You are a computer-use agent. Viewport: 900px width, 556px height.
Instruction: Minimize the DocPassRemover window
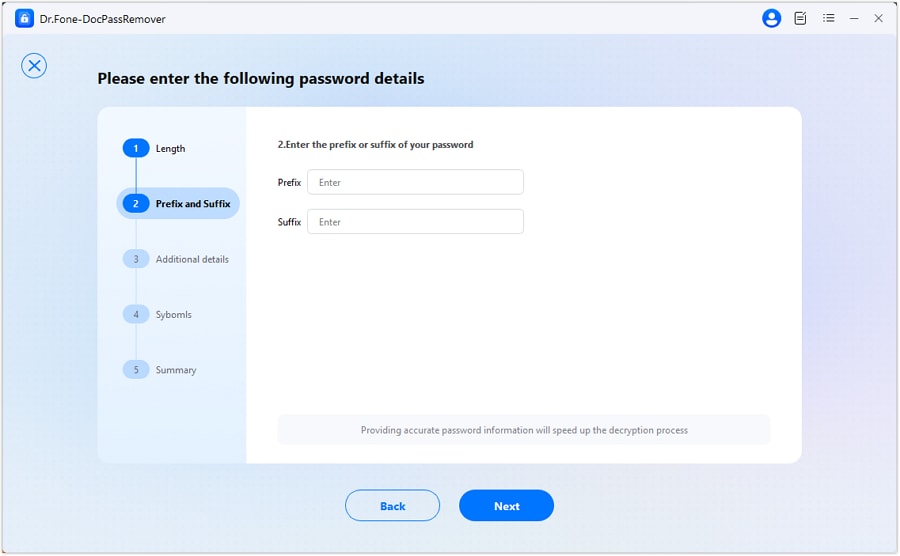pos(854,18)
